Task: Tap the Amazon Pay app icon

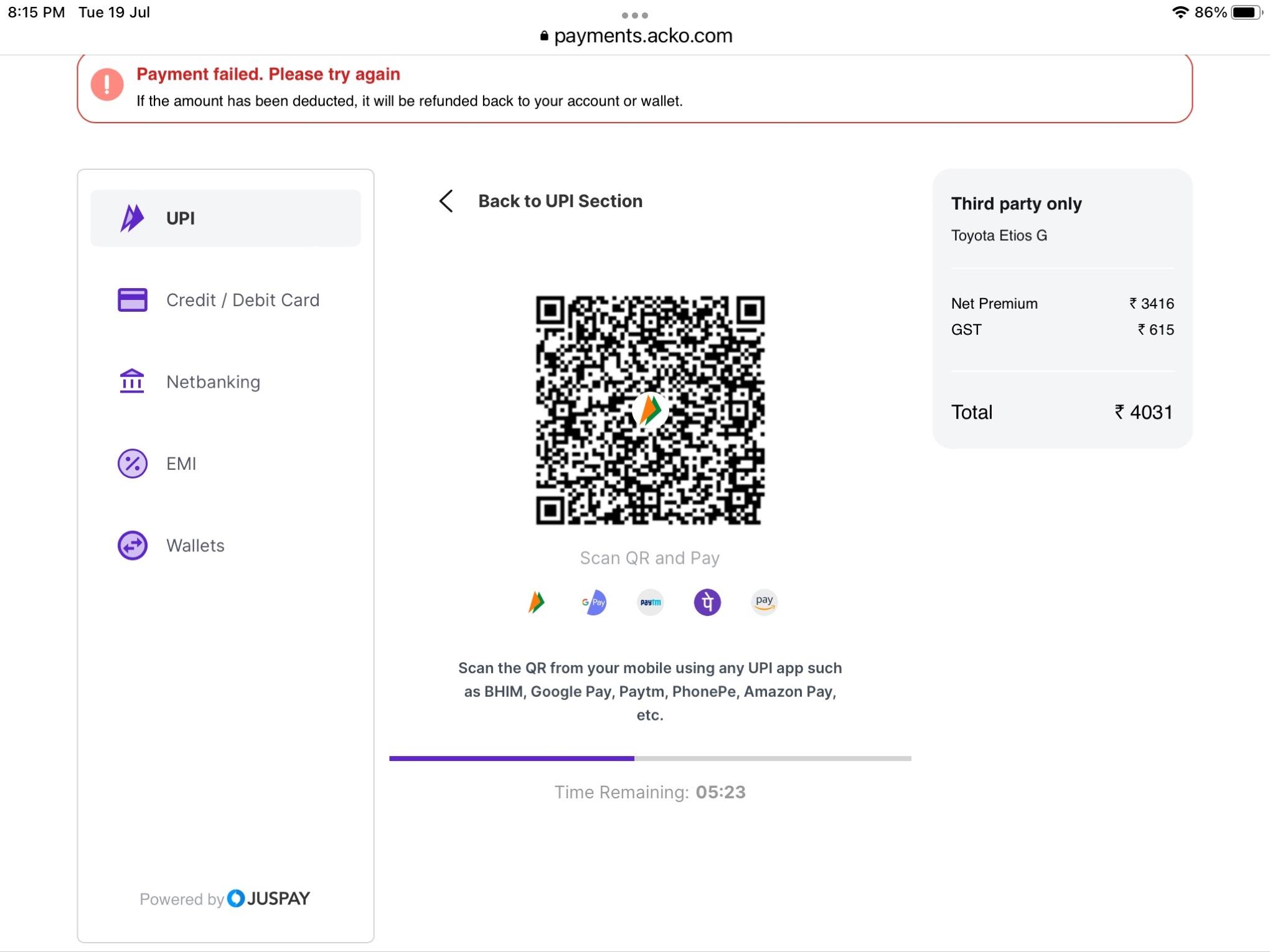Action: pos(764,602)
